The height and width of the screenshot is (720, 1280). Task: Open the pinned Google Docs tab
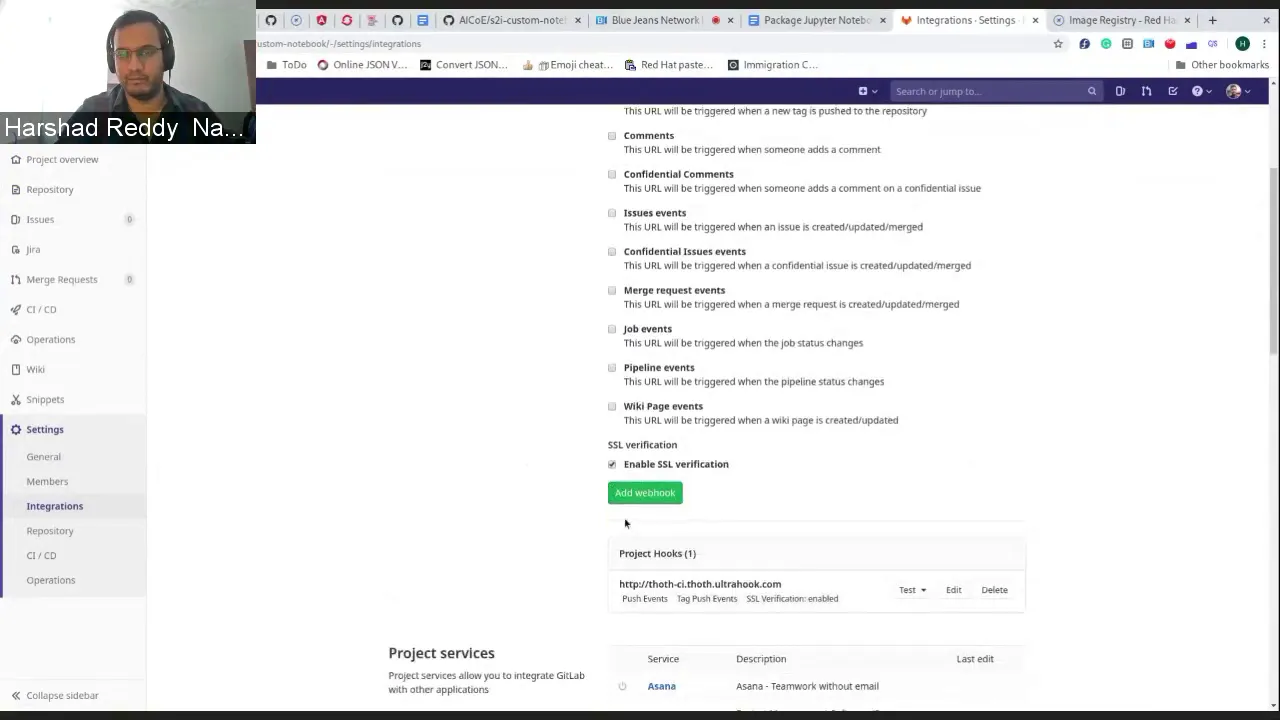422,20
